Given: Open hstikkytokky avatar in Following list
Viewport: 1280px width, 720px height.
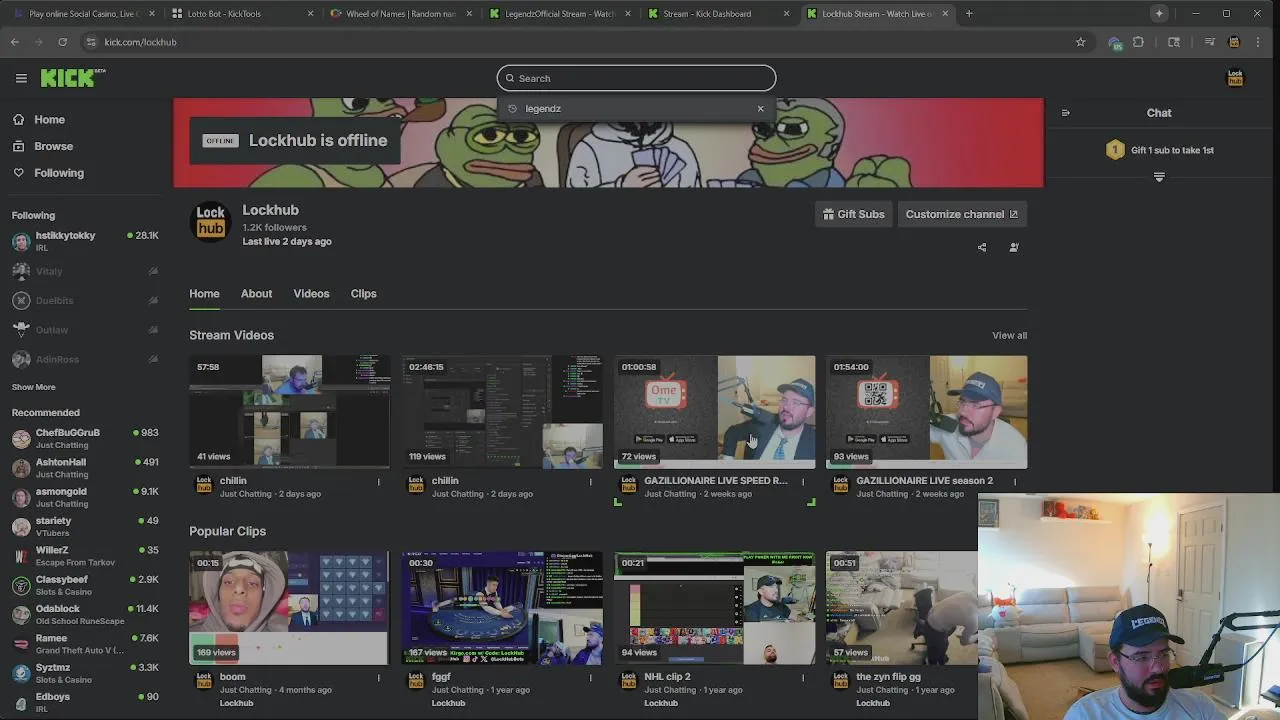Looking at the screenshot, I should (21, 241).
